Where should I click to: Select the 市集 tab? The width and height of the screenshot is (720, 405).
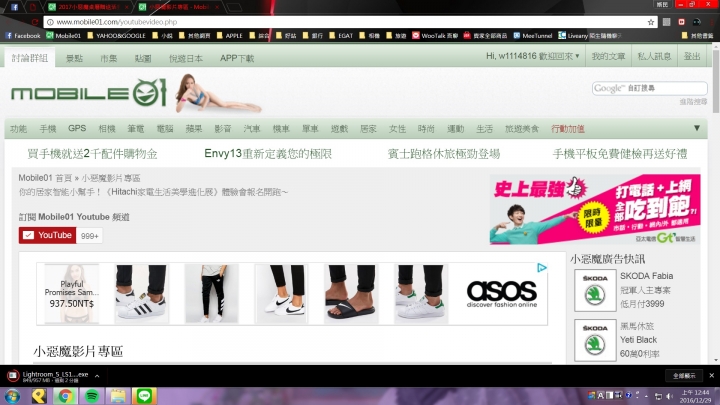click(109, 58)
